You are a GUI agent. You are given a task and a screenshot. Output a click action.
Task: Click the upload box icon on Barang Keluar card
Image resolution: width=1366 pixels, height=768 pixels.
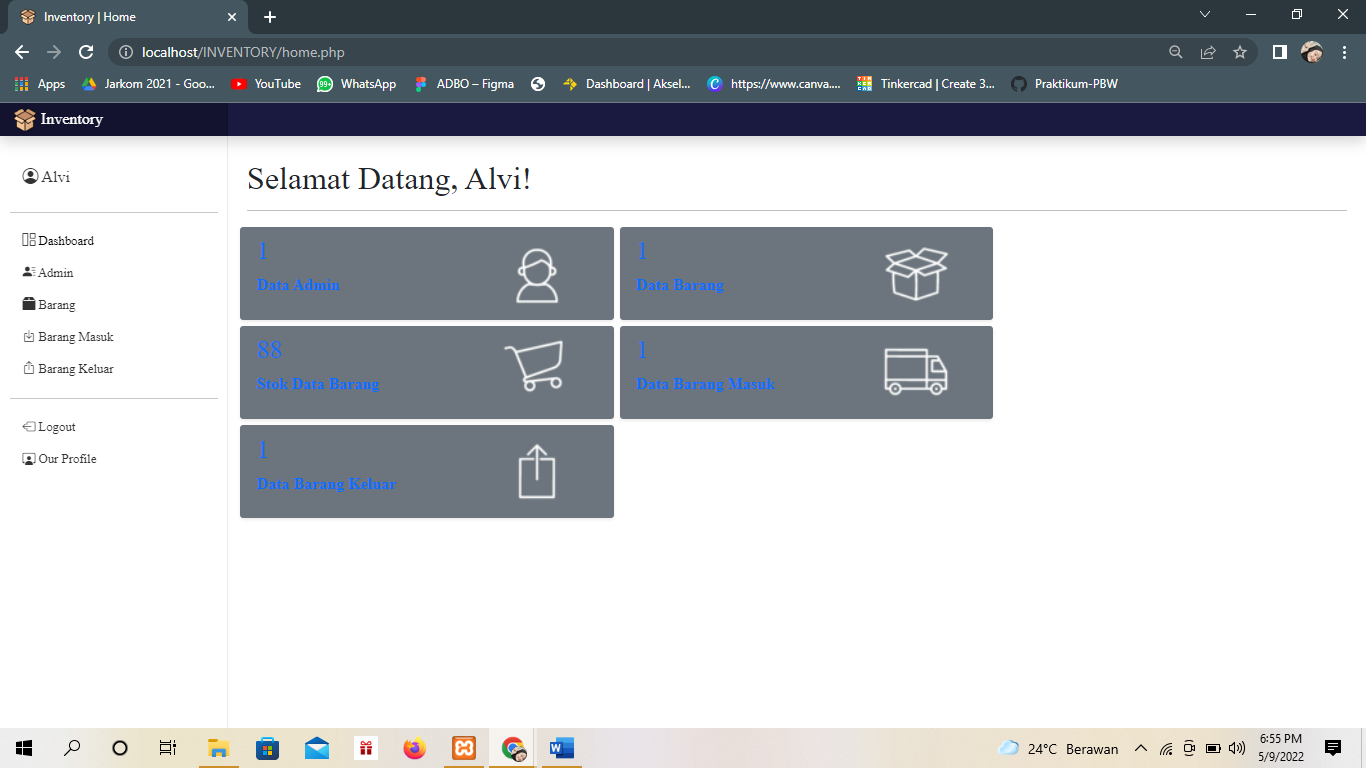click(x=537, y=470)
